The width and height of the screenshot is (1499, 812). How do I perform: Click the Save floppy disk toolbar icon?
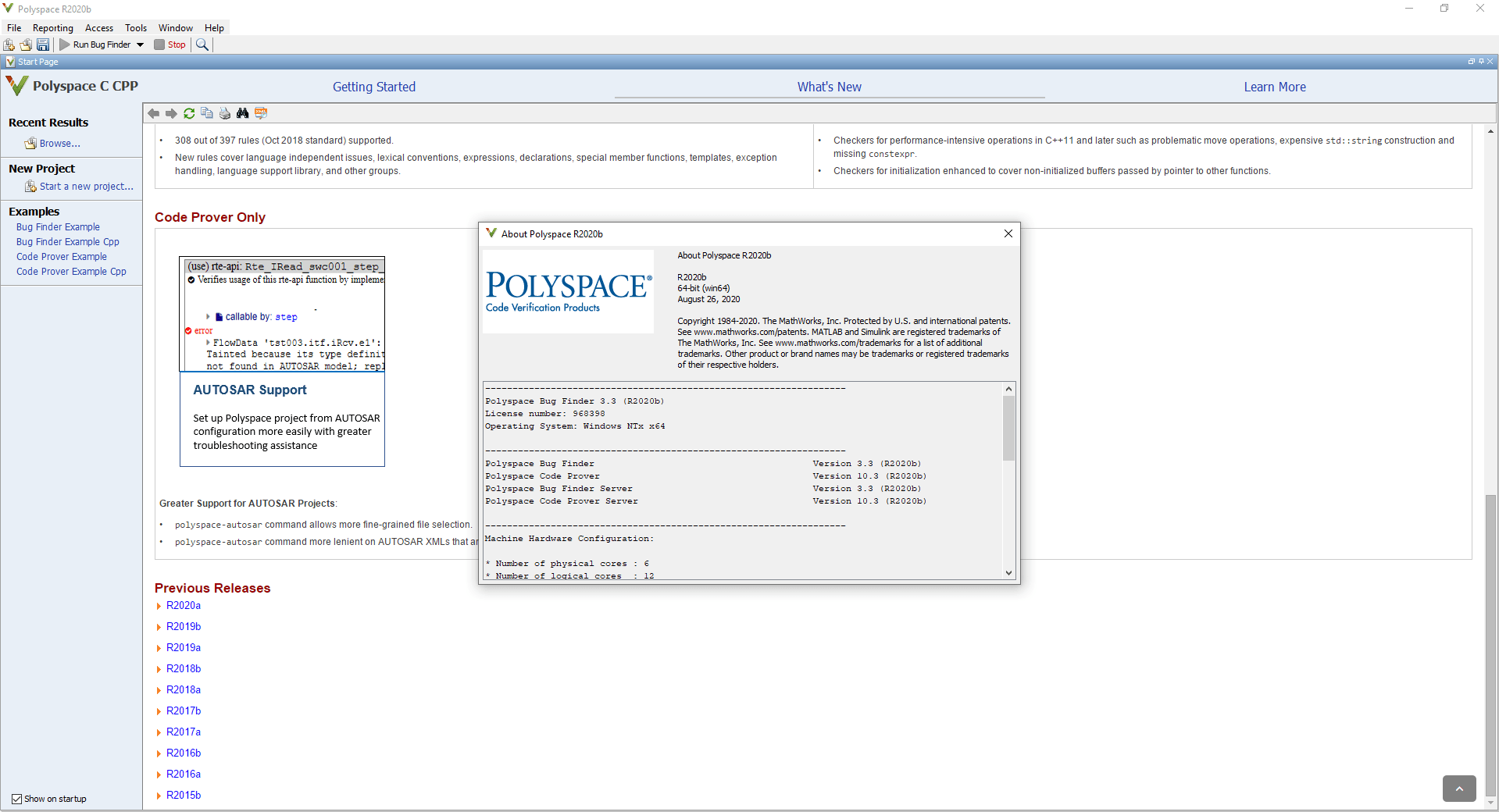(x=43, y=45)
